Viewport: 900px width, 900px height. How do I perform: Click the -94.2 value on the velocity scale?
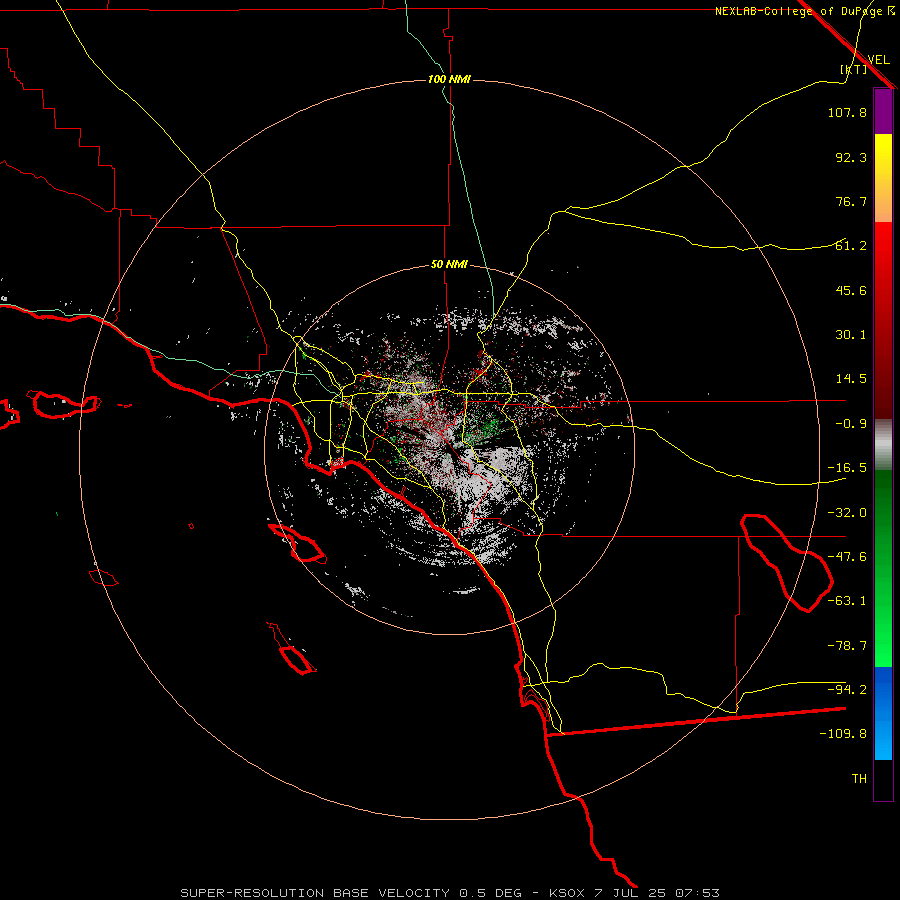[x=847, y=690]
